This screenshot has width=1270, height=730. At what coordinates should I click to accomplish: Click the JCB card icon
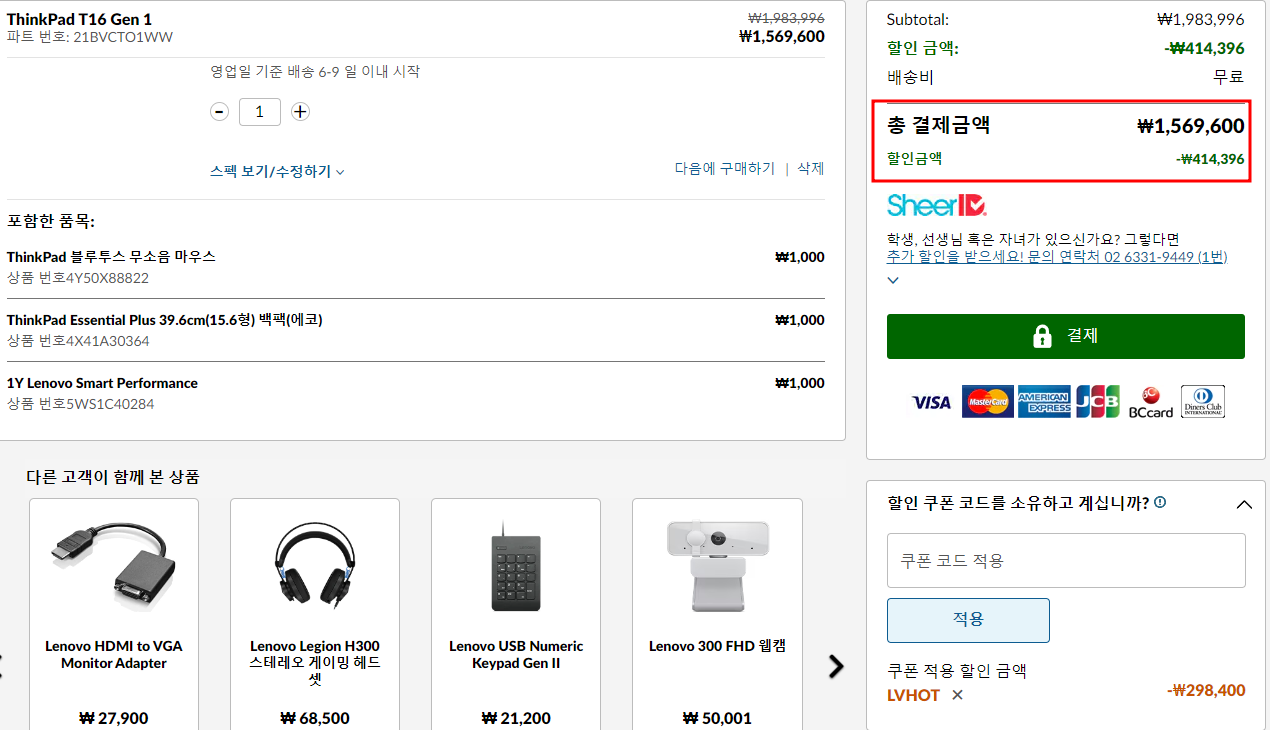pos(1098,401)
